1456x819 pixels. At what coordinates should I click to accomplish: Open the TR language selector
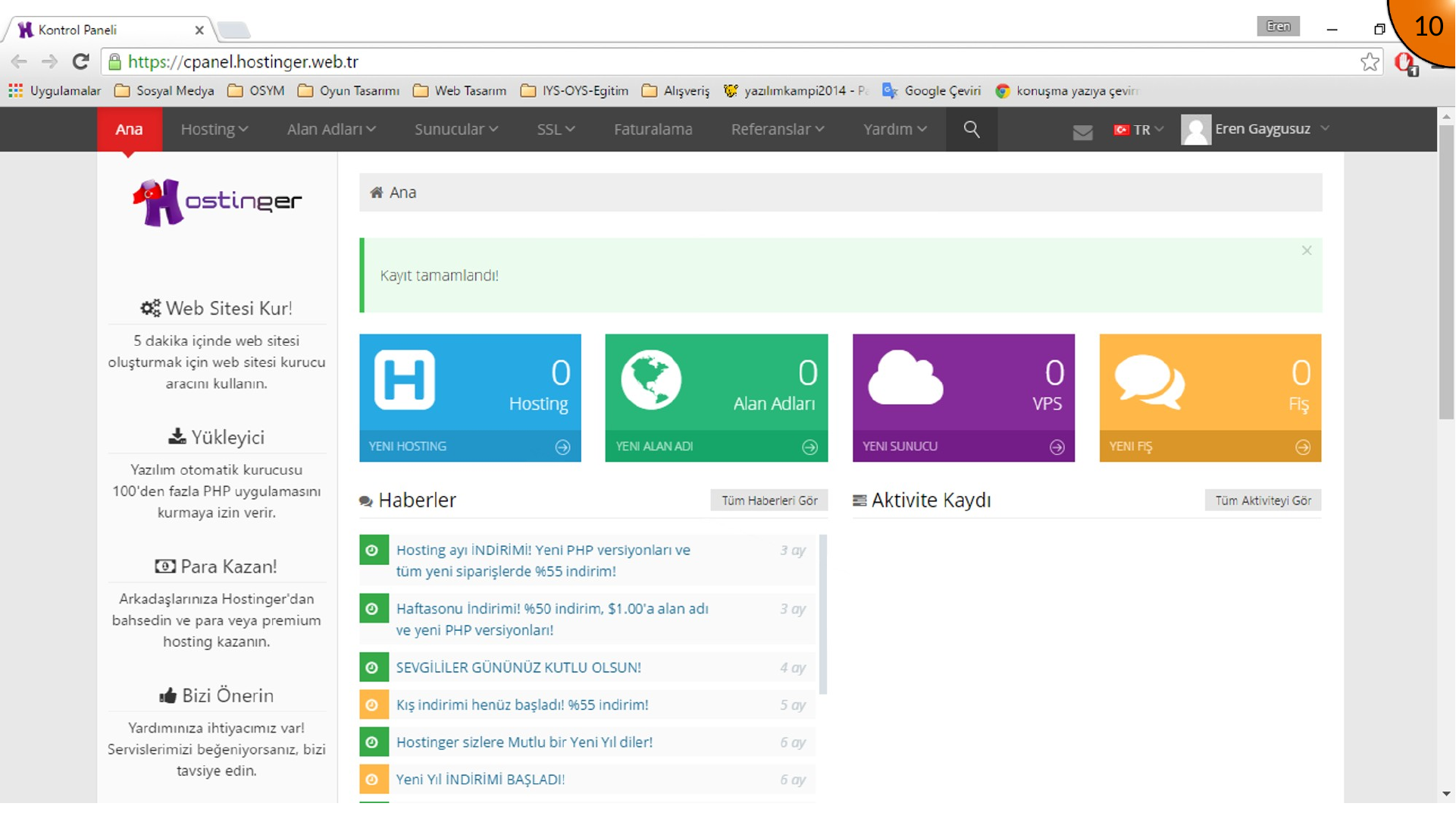pyautogui.click(x=1138, y=130)
